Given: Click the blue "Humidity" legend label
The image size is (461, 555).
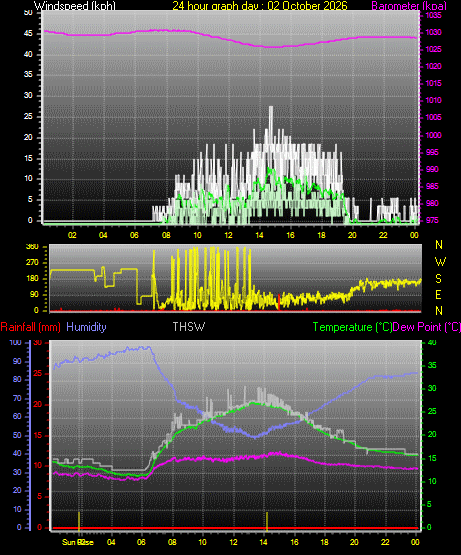Looking at the screenshot, I should [86, 327].
